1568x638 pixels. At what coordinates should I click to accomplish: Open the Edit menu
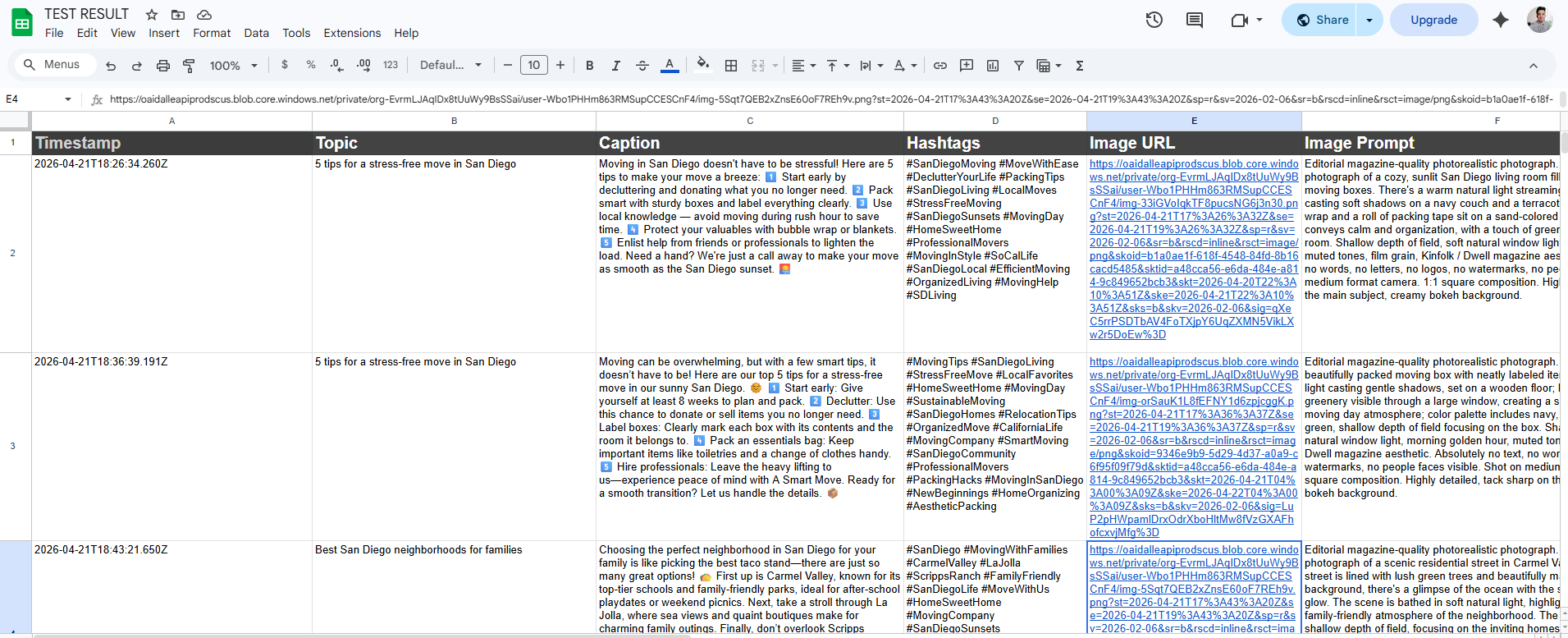tap(87, 33)
